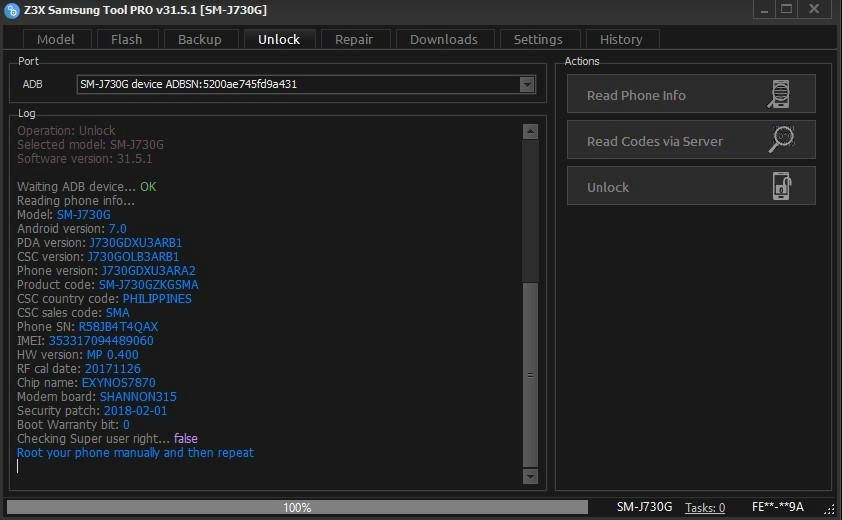The width and height of the screenshot is (842, 520).
Task: Click the phone lock icon on Unlock button
Action: (x=781, y=186)
